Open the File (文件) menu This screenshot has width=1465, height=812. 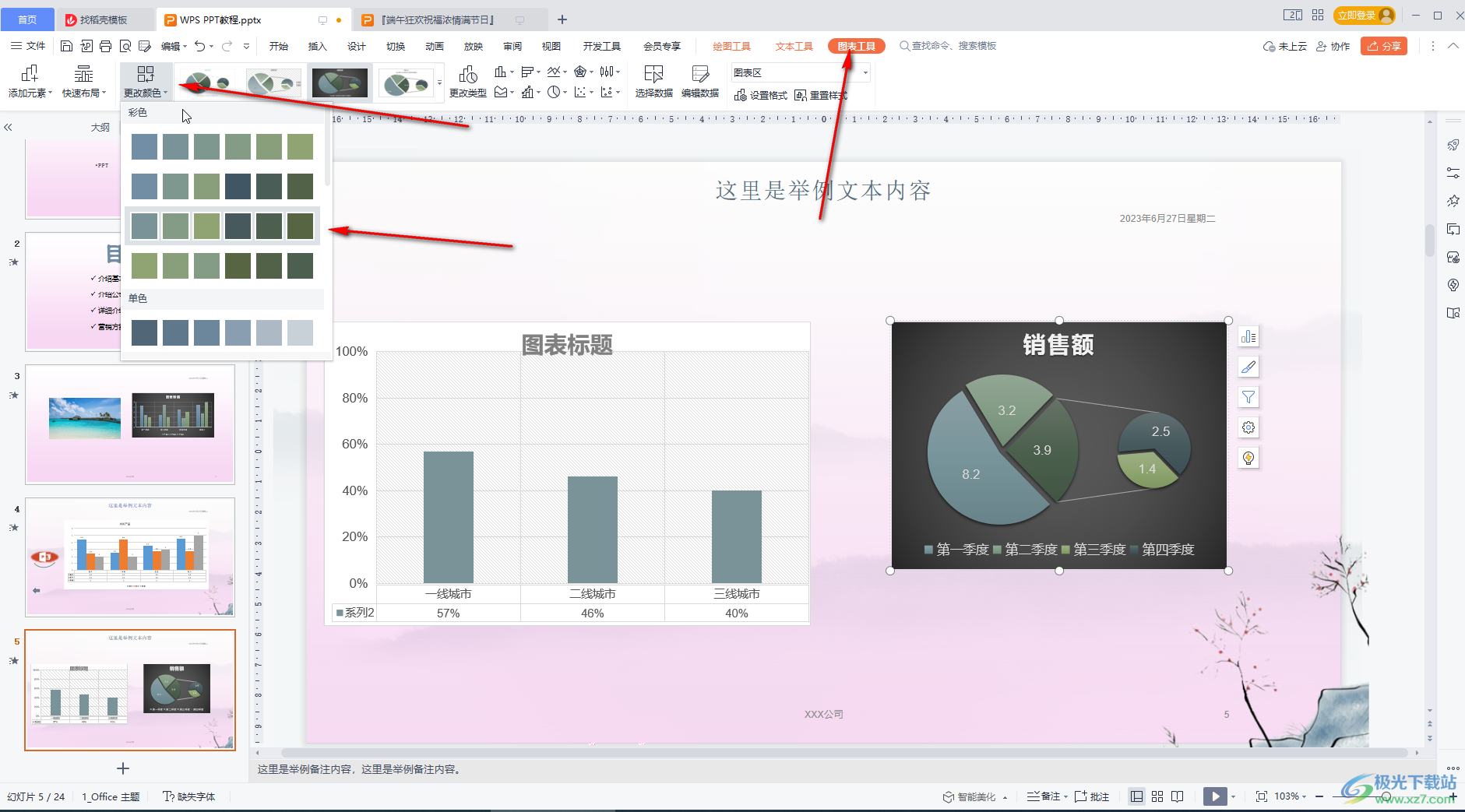28,46
